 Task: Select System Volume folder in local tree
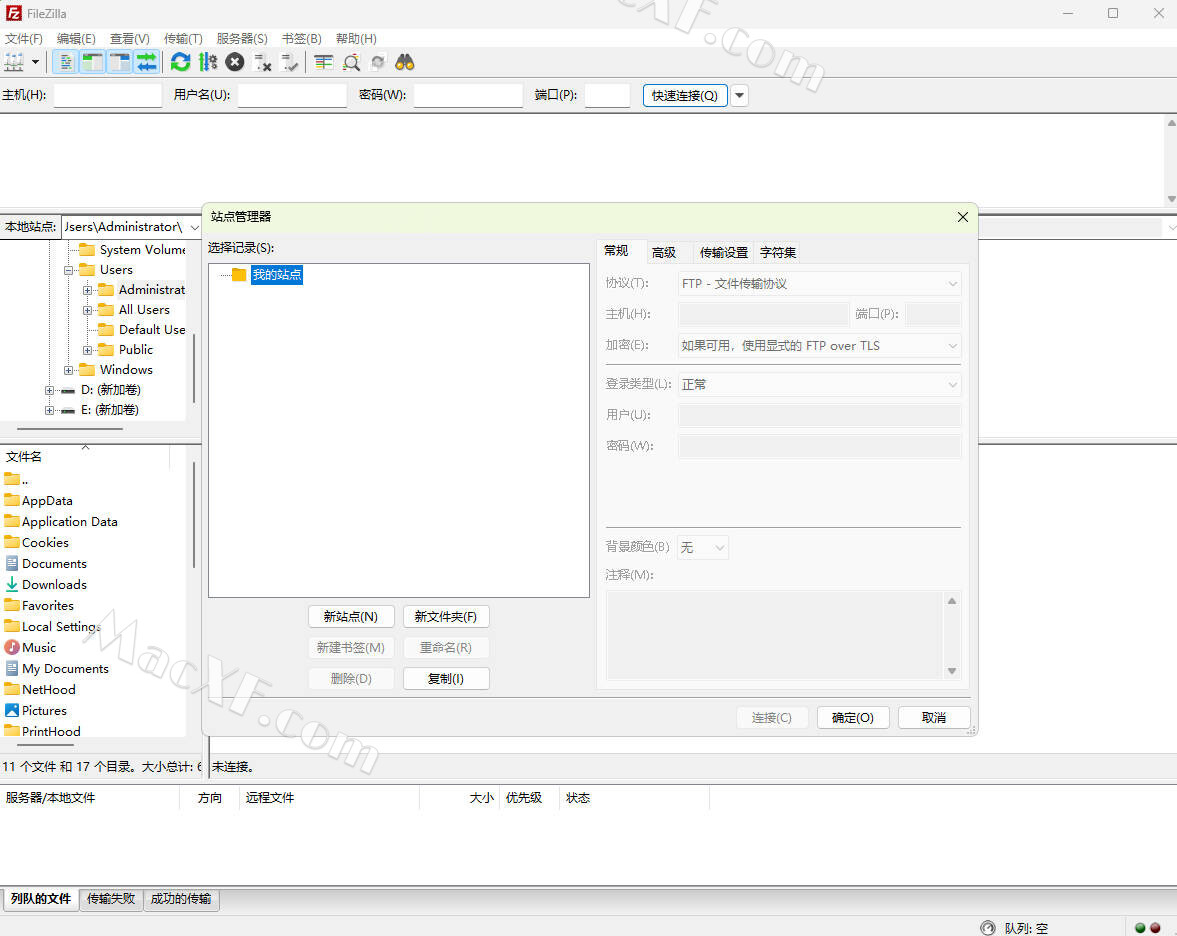[132, 249]
